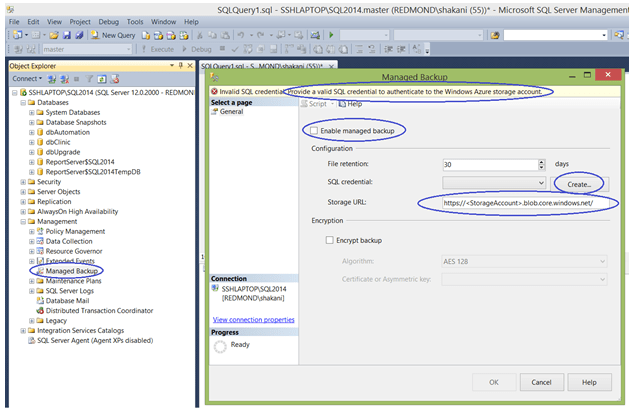Click the File retention spinner arrows

(x=542, y=164)
